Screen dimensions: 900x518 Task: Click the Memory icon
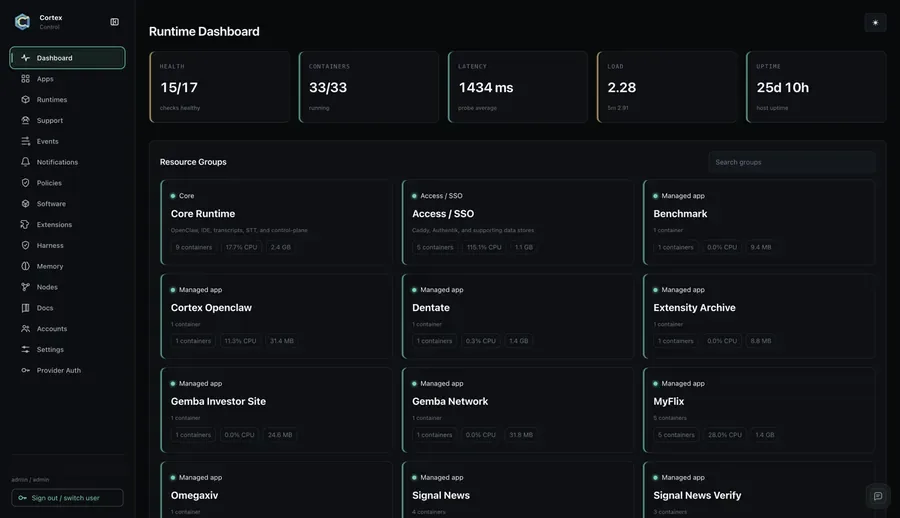pyautogui.click(x=25, y=266)
